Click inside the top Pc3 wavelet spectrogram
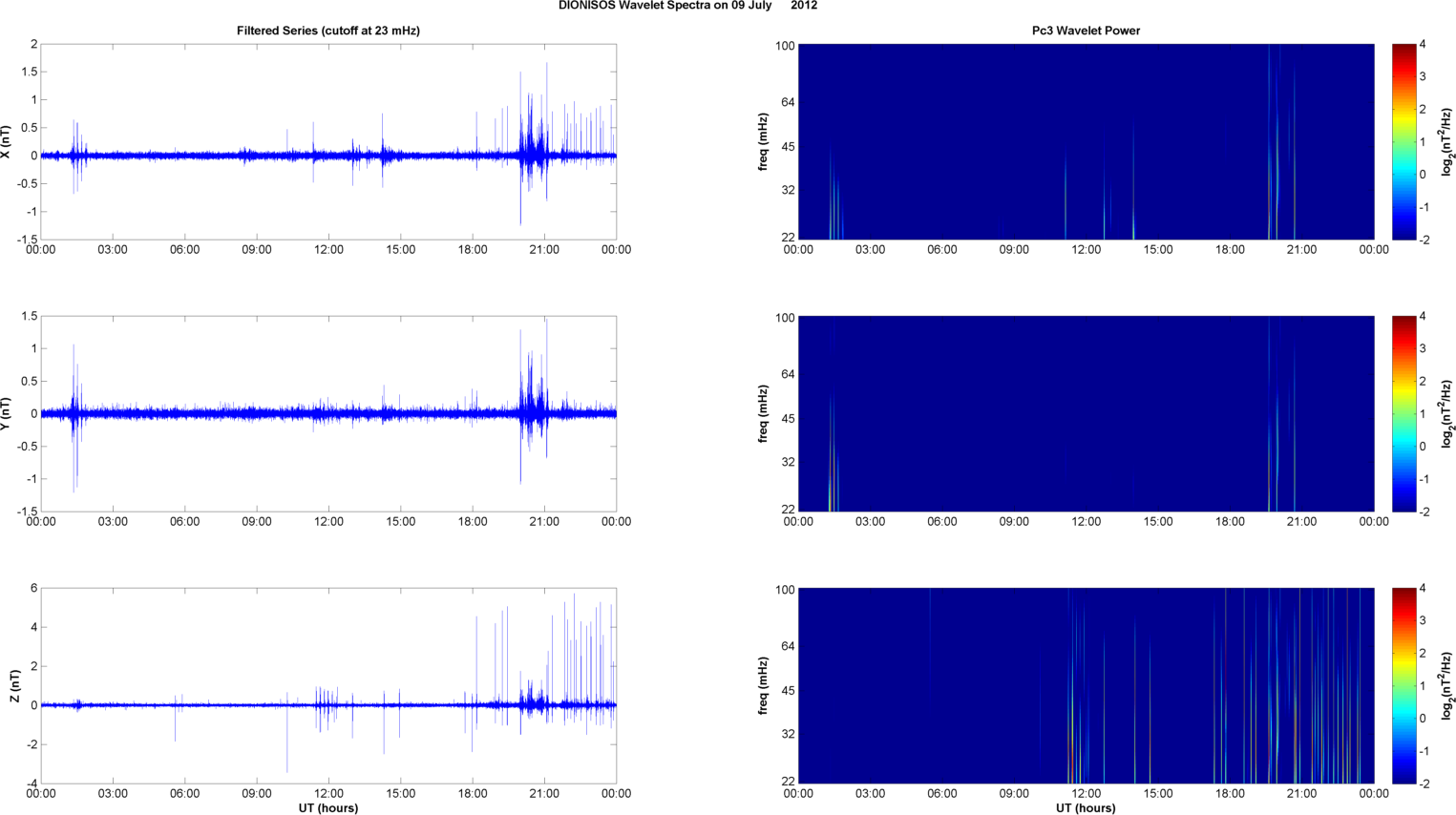Screen dimensions: 1456x815 click(x=1086, y=142)
